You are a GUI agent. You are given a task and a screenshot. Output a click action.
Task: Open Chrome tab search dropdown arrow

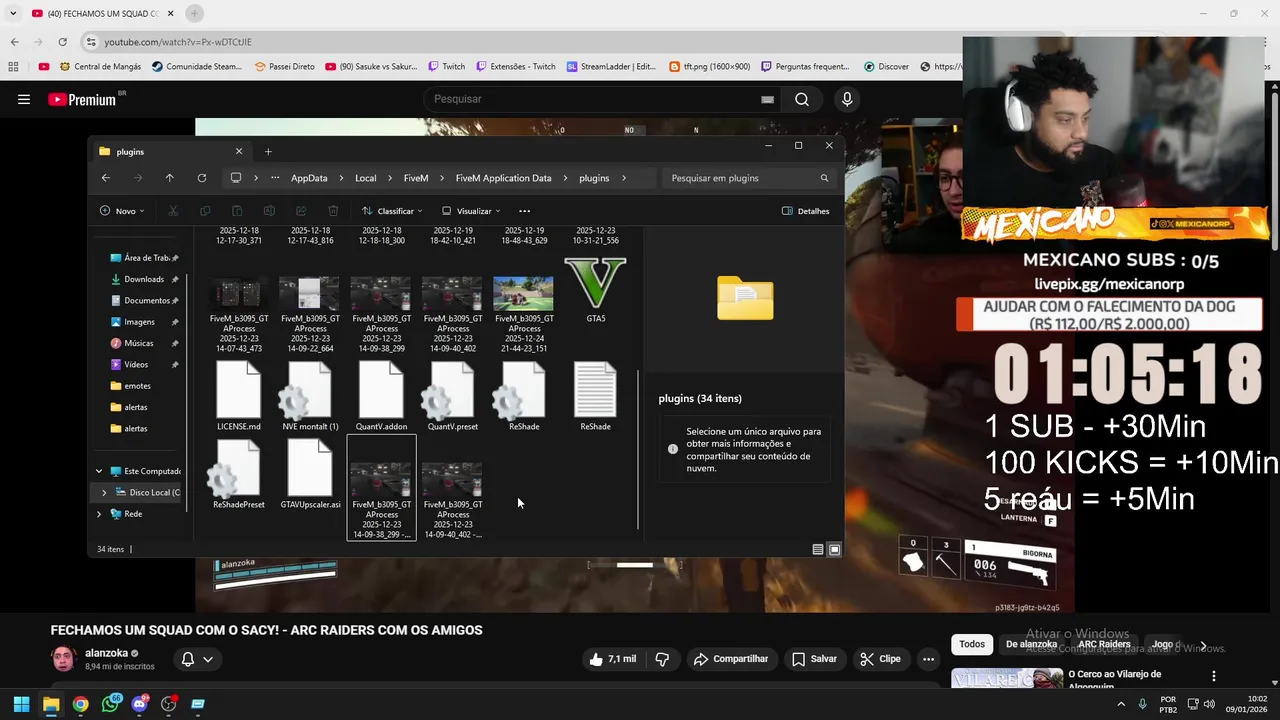pos(13,13)
